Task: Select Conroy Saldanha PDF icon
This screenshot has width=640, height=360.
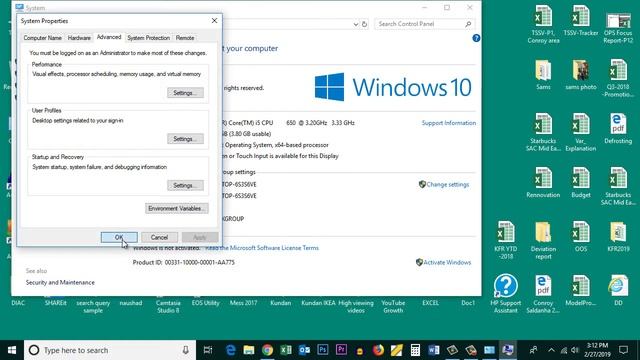Action: [x=543, y=294]
